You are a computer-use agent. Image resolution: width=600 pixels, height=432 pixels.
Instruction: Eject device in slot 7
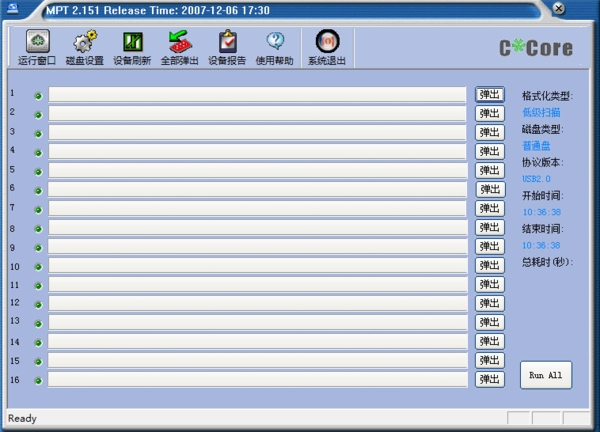click(490, 209)
